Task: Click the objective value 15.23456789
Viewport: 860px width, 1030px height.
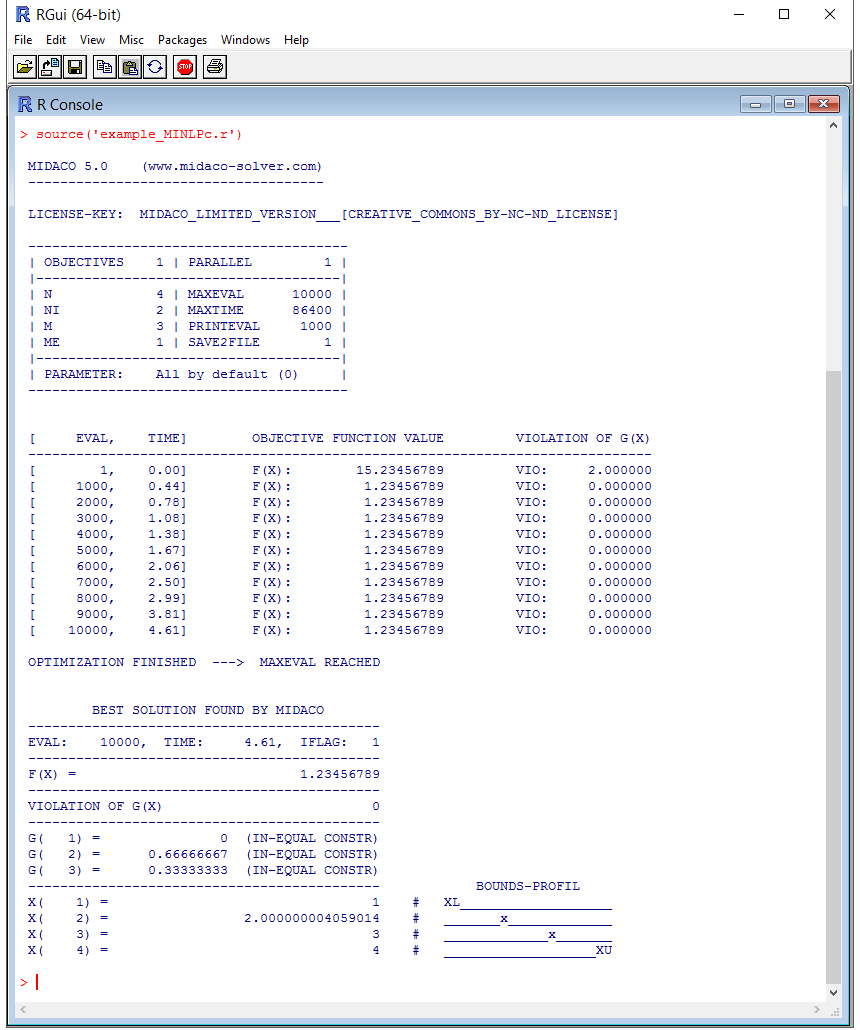Action: (x=400, y=470)
